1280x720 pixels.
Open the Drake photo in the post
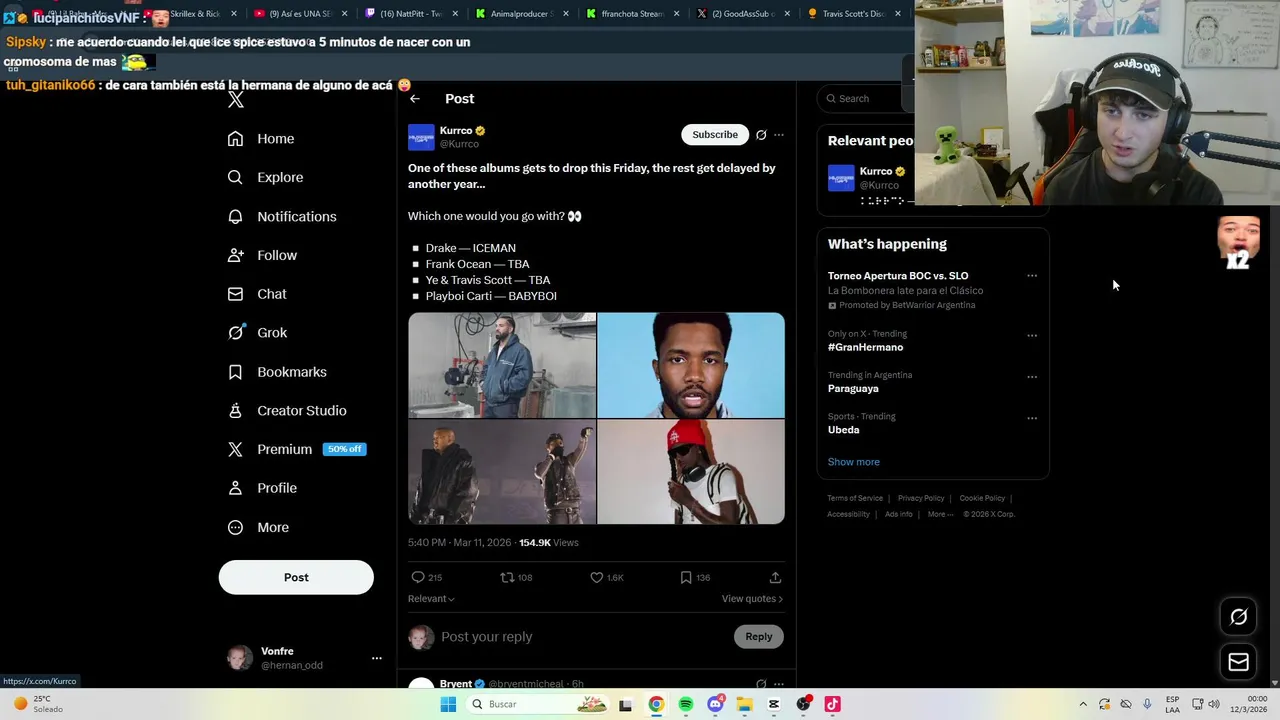(x=502, y=365)
